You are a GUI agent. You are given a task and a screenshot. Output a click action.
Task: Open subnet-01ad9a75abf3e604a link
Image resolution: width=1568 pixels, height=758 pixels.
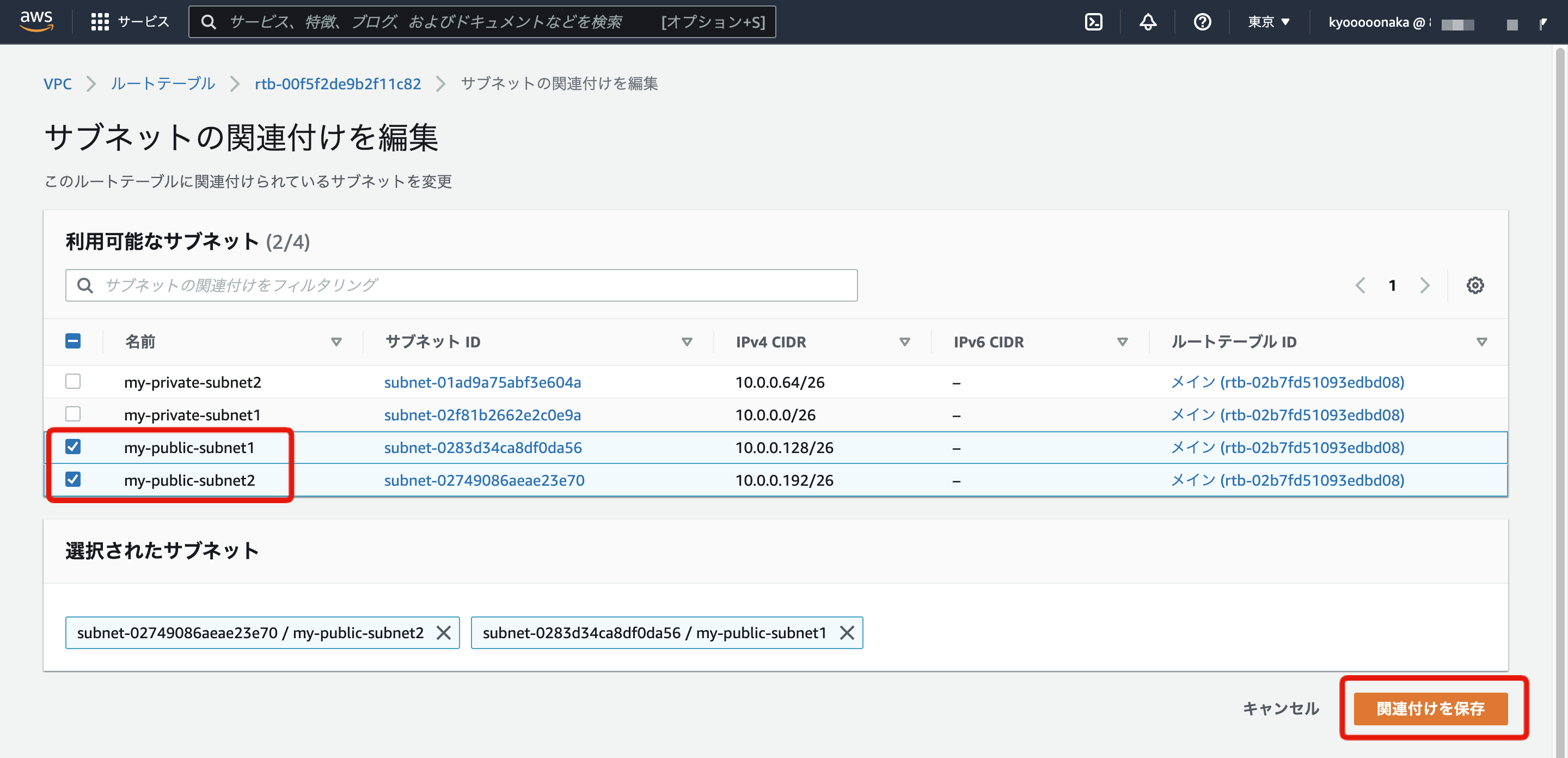pos(482,382)
